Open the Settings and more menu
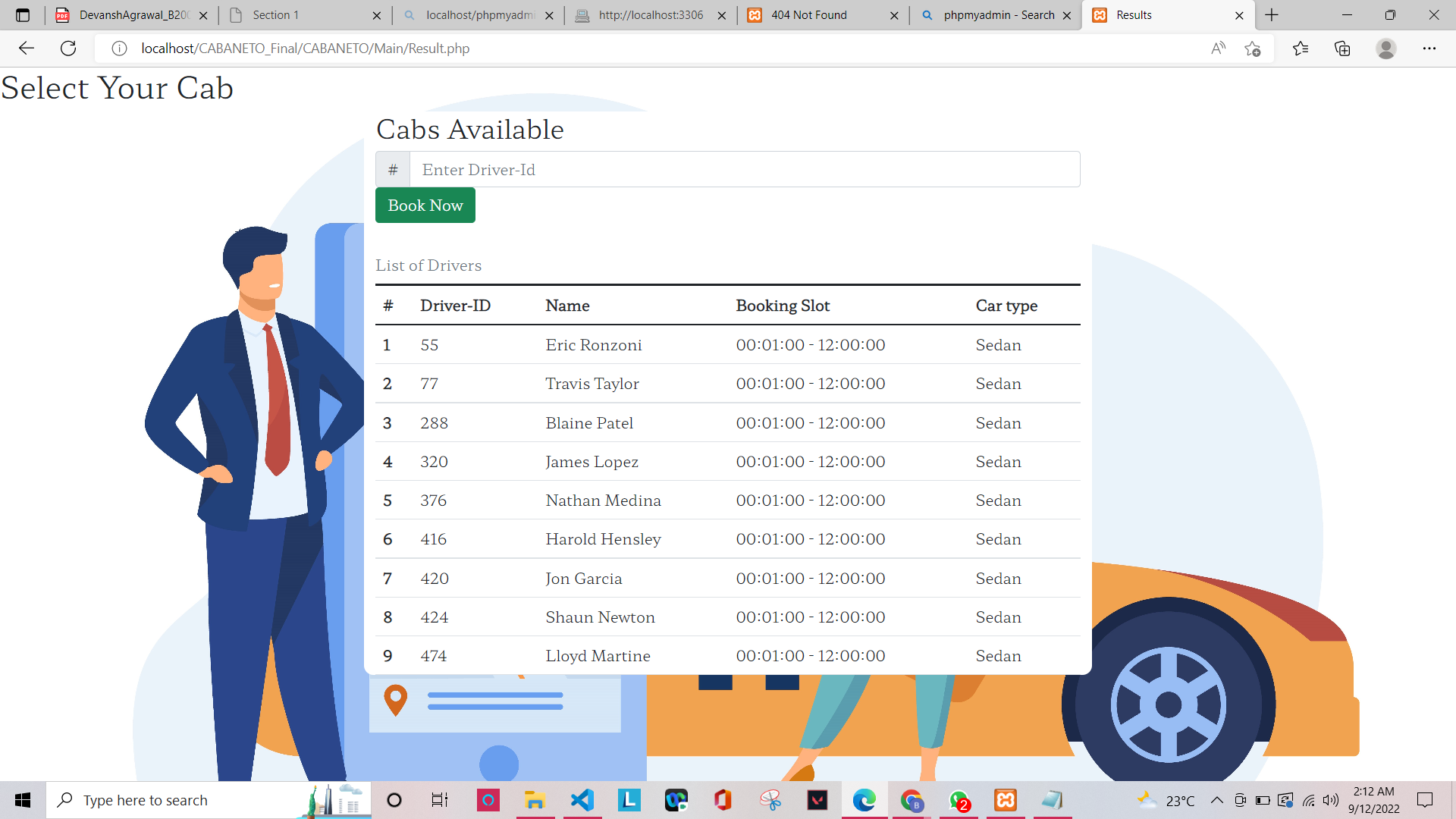The width and height of the screenshot is (1456, 819). point(1430,48)
